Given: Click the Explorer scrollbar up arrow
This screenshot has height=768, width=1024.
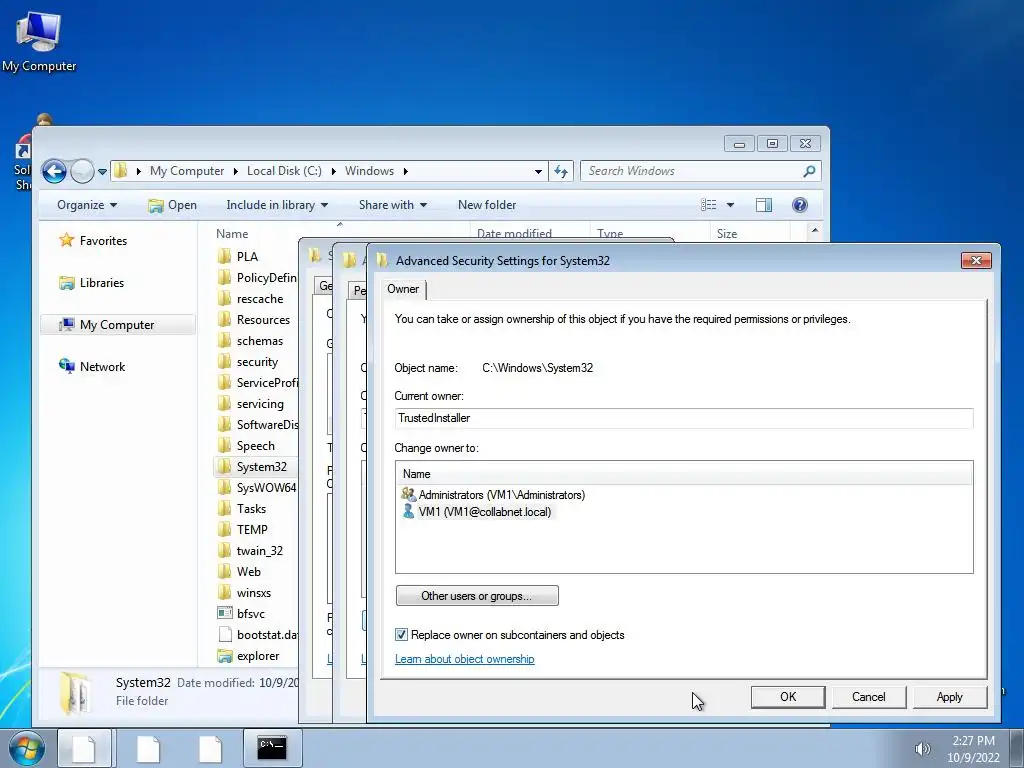Looking at the screenshot, I should [814, 231].
